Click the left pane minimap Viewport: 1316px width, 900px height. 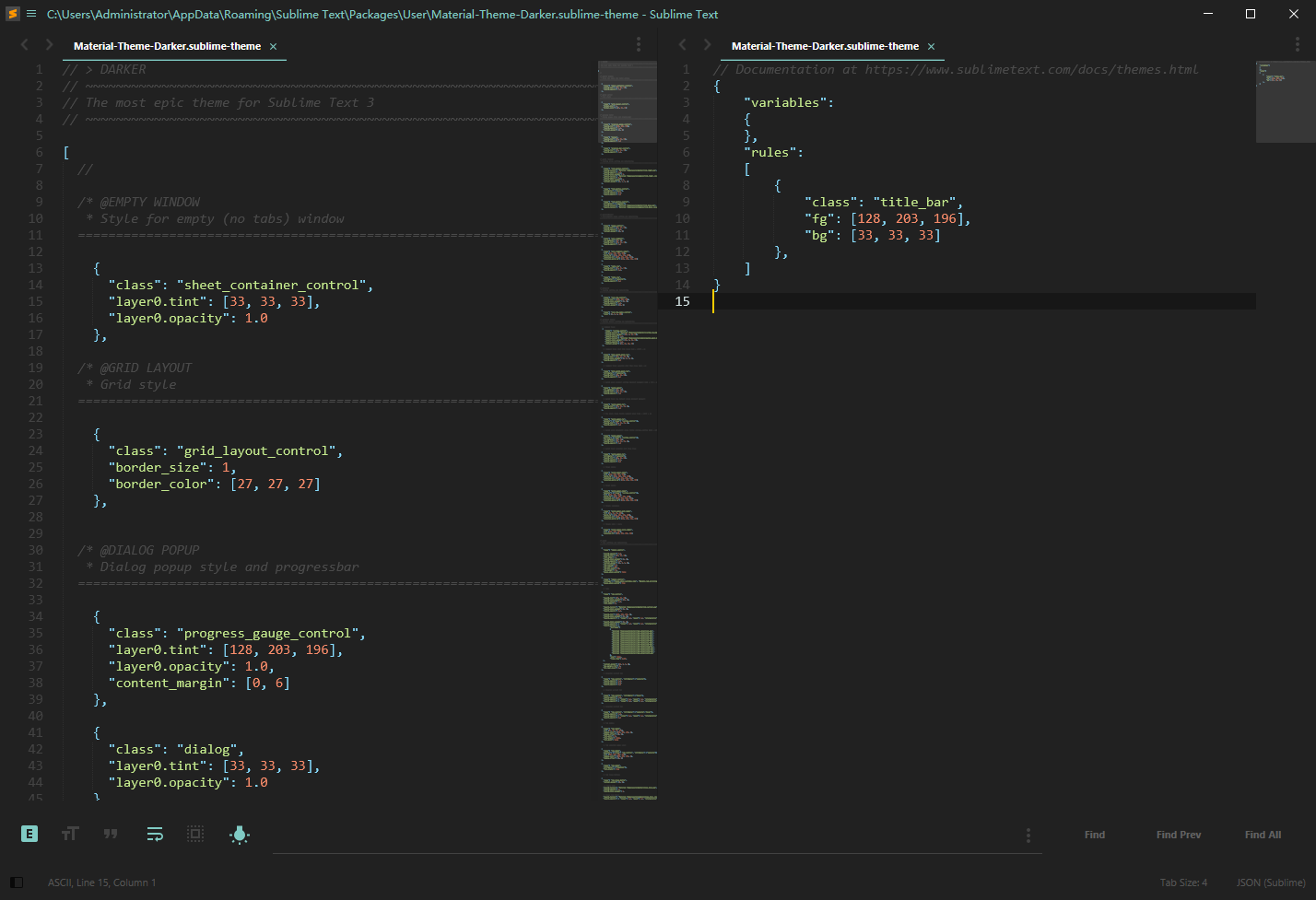[x=628, y=430]
